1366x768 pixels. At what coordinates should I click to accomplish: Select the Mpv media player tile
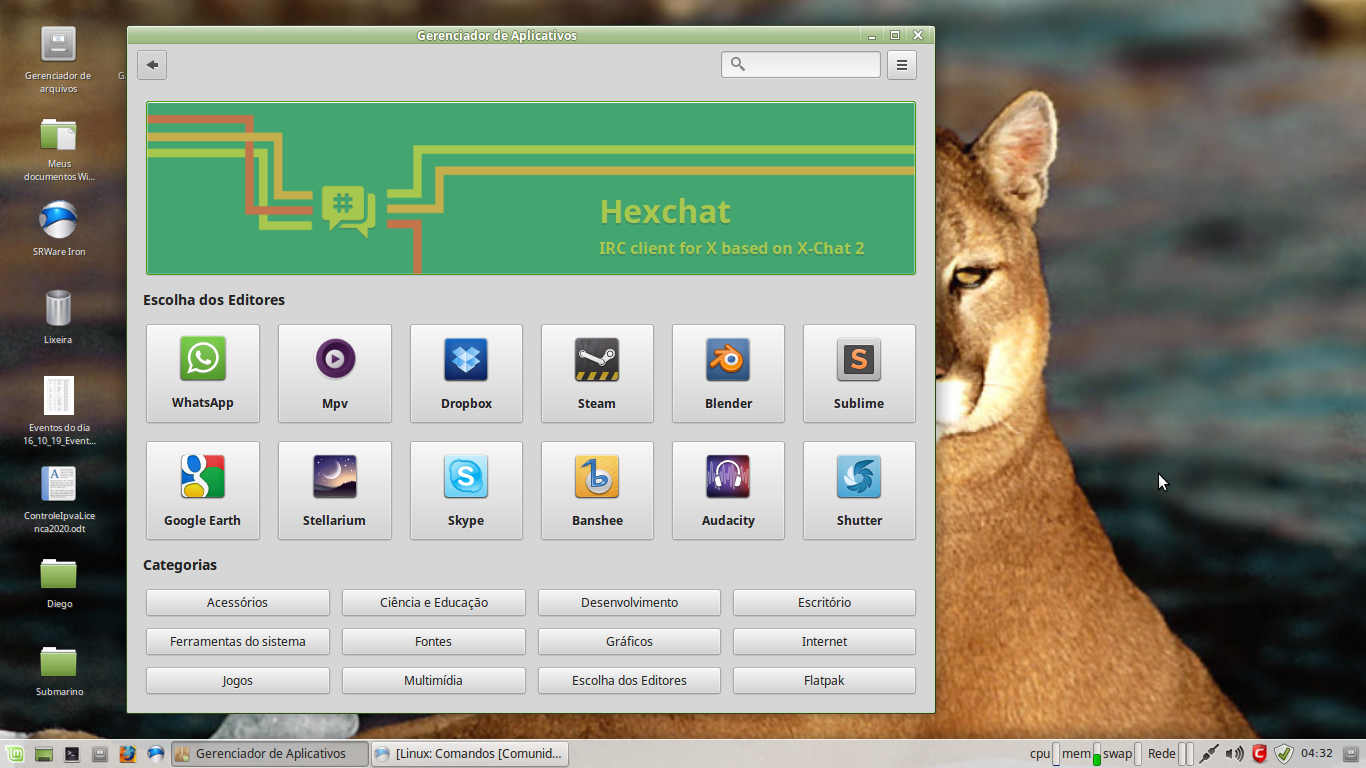[335, 373]
